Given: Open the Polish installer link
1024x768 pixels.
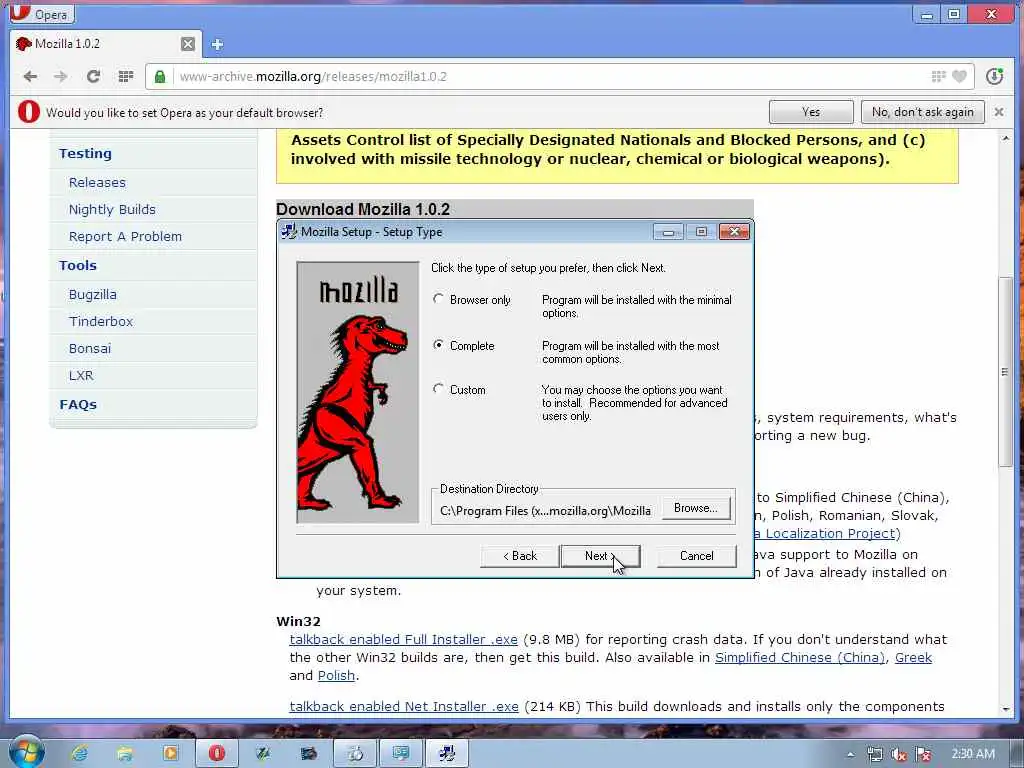Looking at the screenshot, I should (336, 675).
